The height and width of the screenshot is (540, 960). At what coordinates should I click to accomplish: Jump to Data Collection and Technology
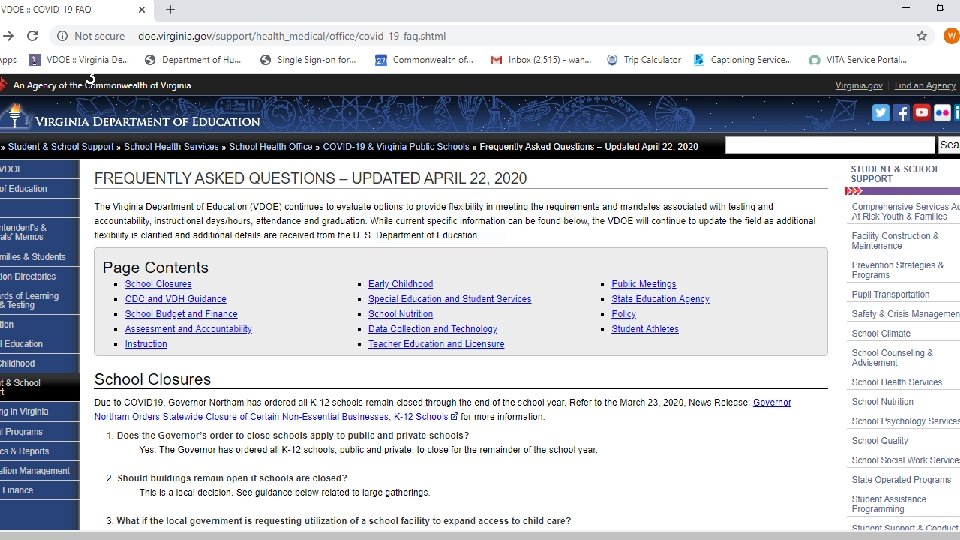click(x=432, y=329)
